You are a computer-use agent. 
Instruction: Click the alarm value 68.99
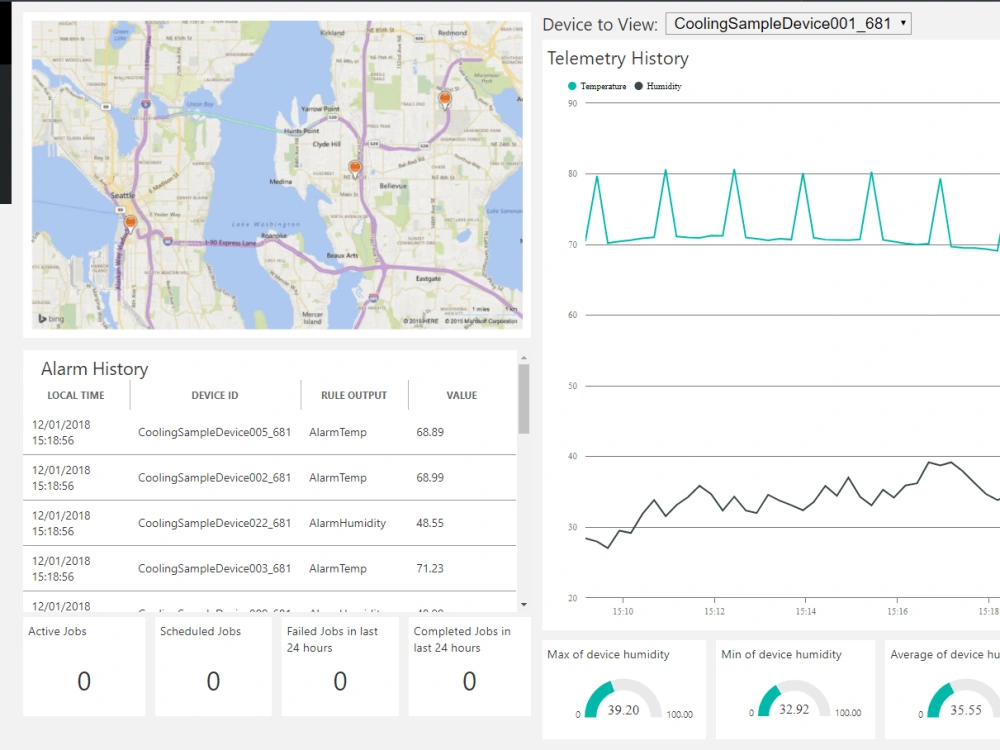pos(430,478)
